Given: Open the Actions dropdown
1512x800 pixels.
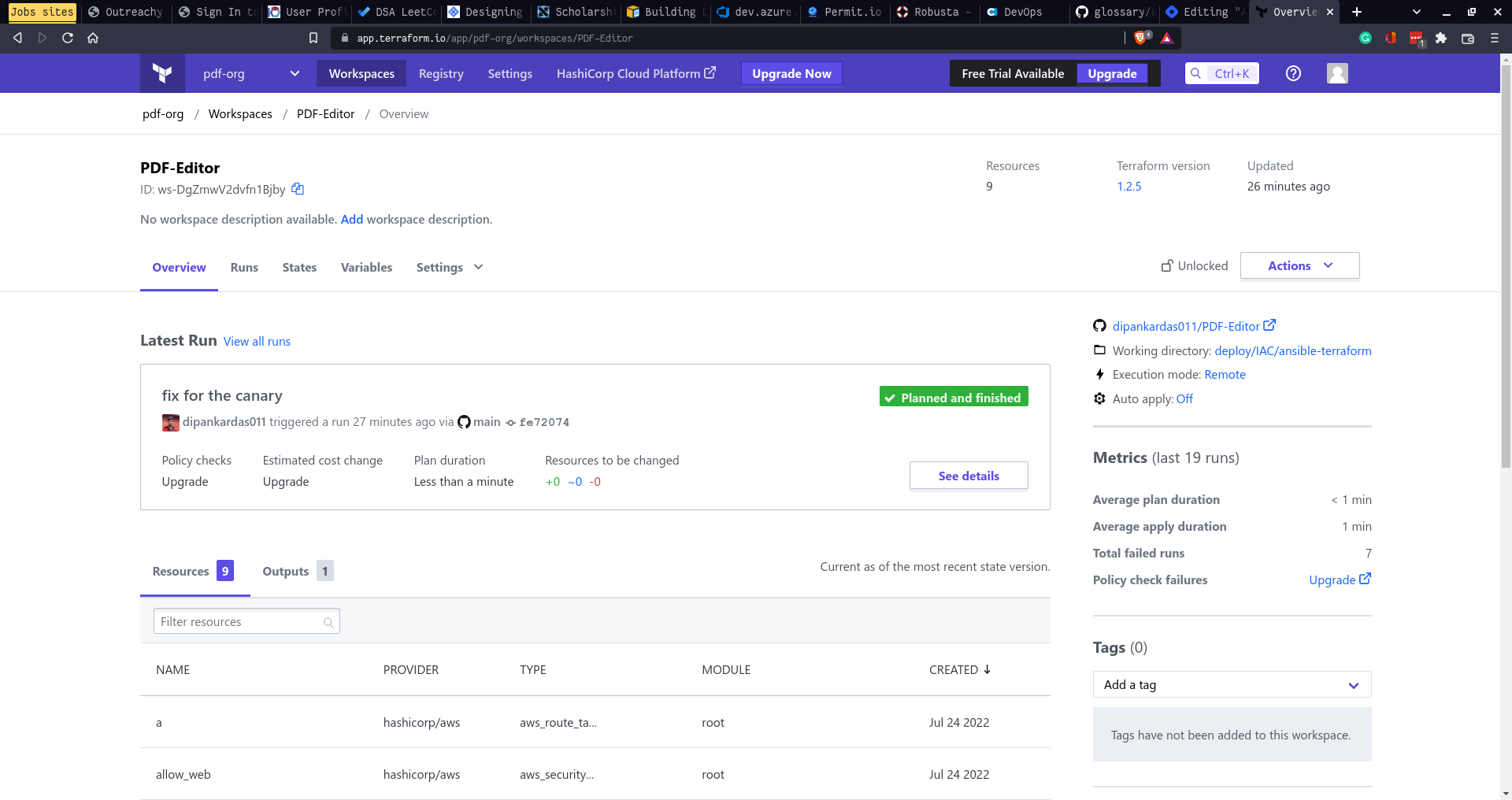Looking at the screenshot, I should (1299, 266).
